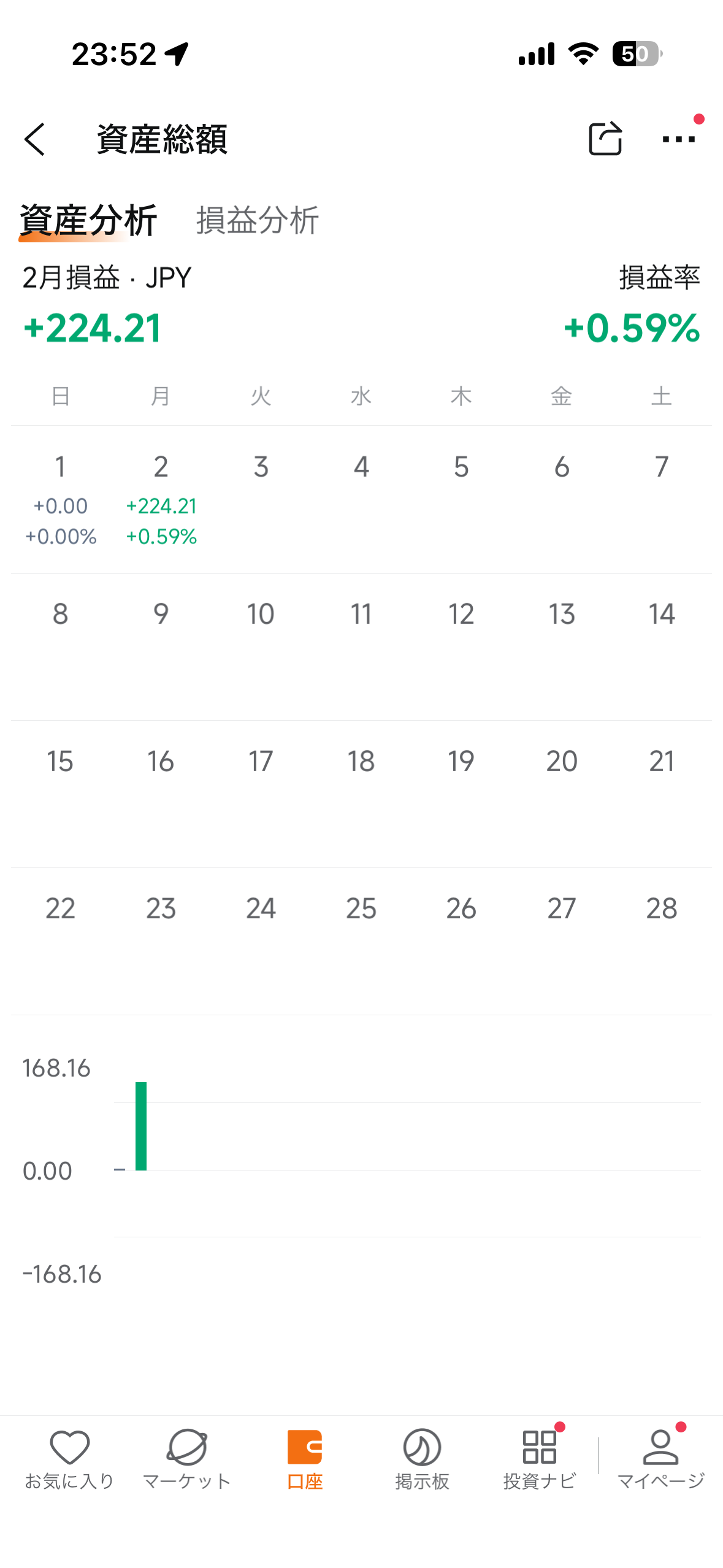Viewport: 723px width, 1568px height.
Task: Pick calendar day 18
Action: coord(361,761)
